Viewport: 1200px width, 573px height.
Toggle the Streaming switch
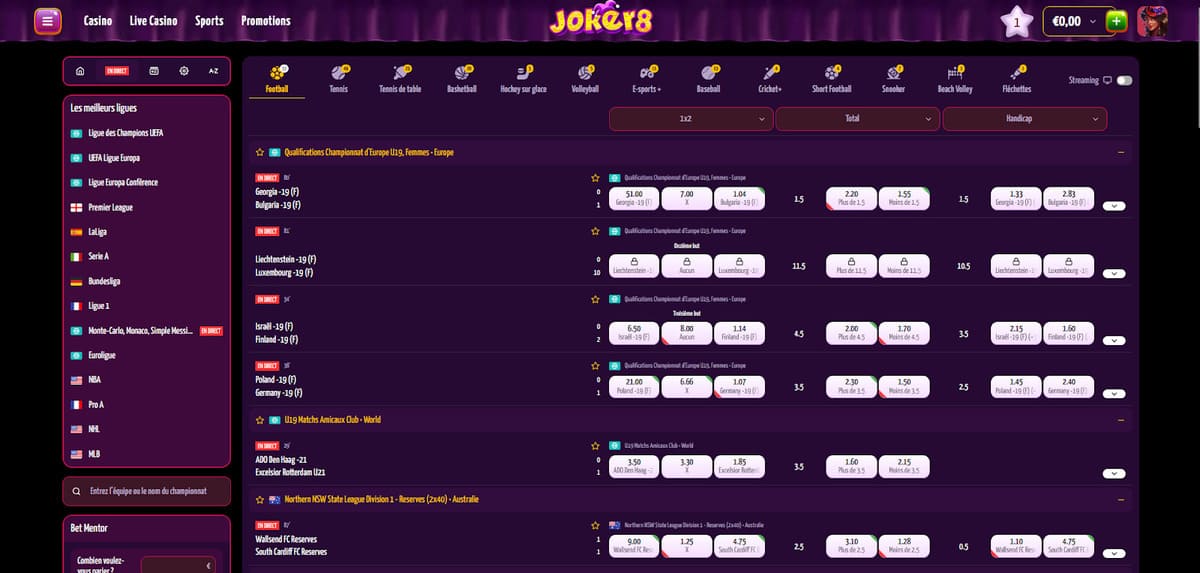pyautogui.click(x=1124, y=80)
